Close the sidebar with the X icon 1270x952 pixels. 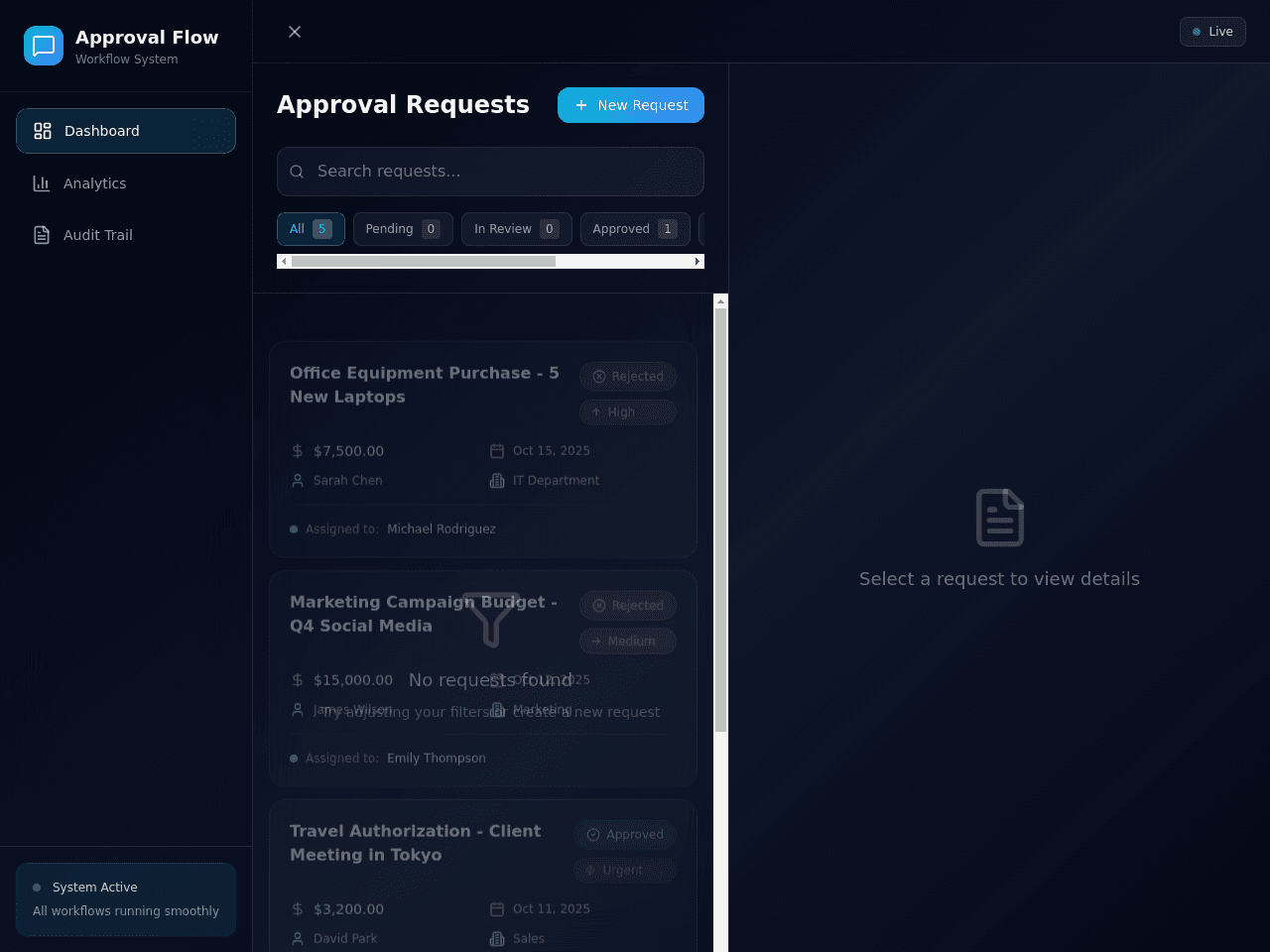point(295,32)
